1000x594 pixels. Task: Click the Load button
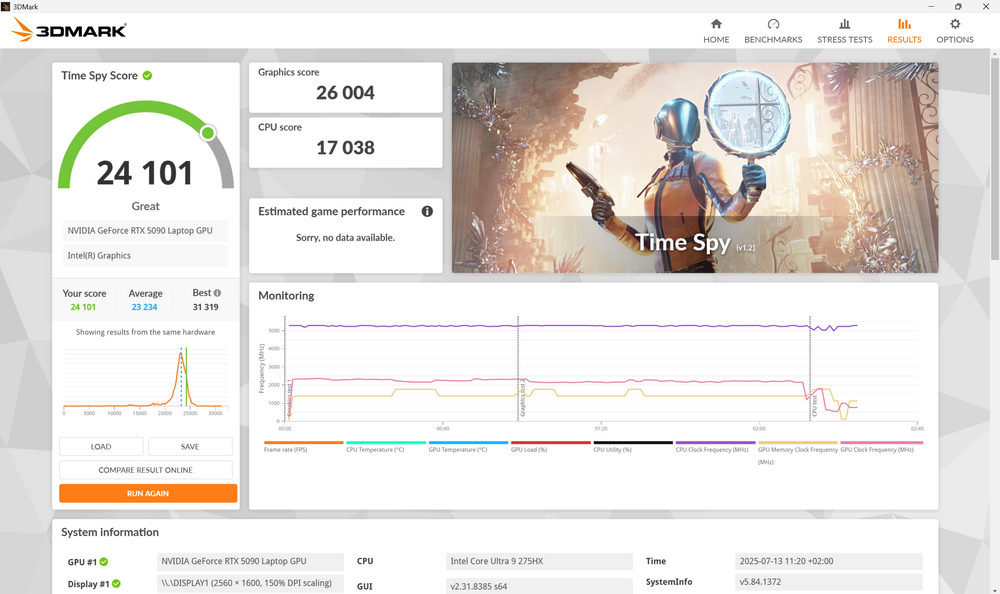(x=101, y=447)
